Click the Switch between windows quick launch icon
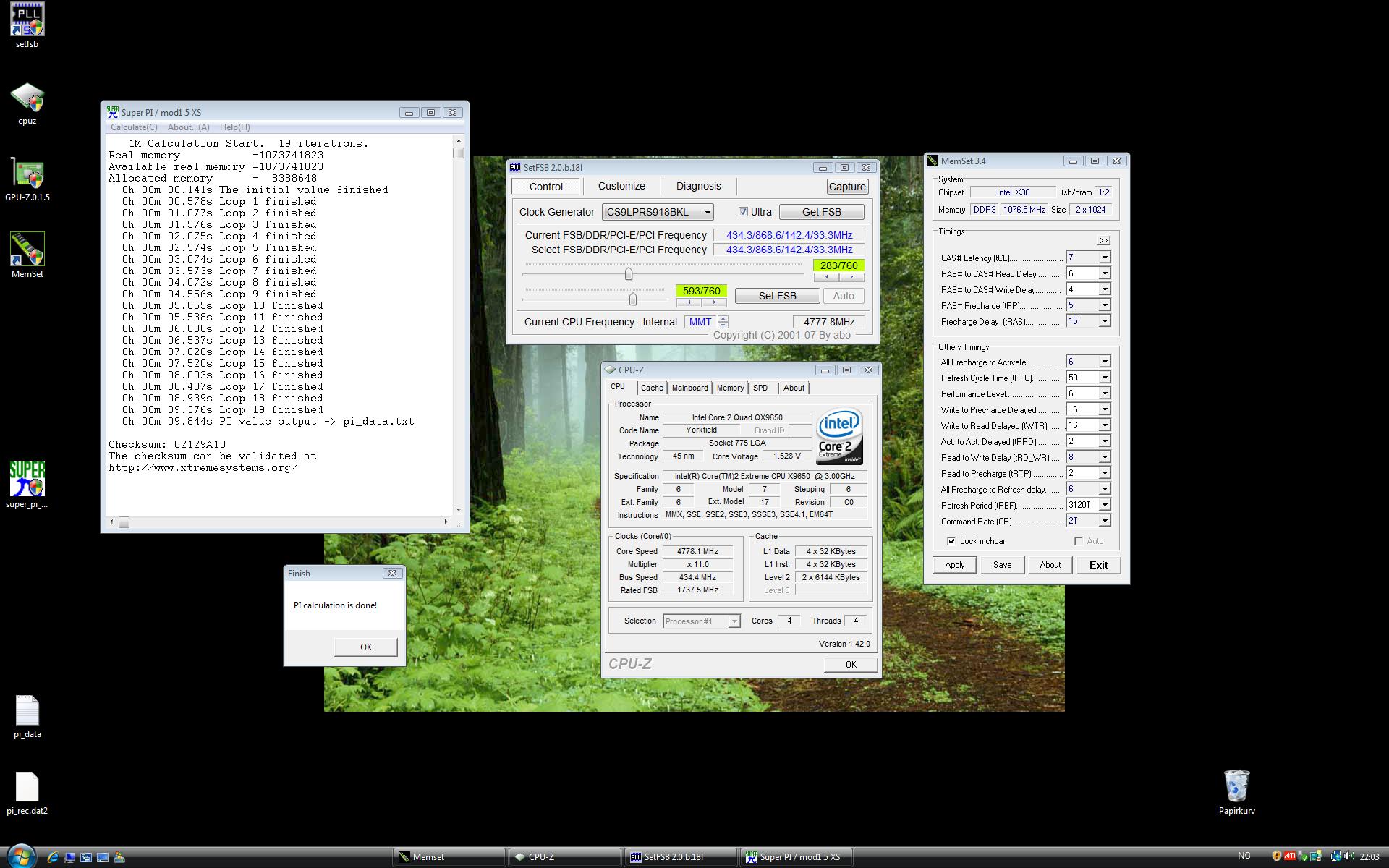This screenshot has height=868, width=1389. (x=86, y=857)
